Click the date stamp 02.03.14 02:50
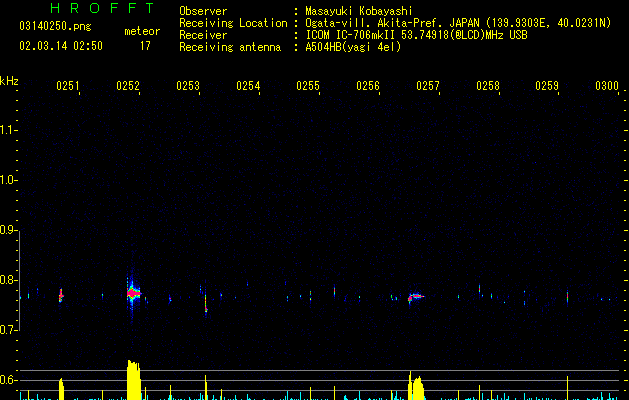This screenshot has width=629, height=400. click(x=61, y=46)
